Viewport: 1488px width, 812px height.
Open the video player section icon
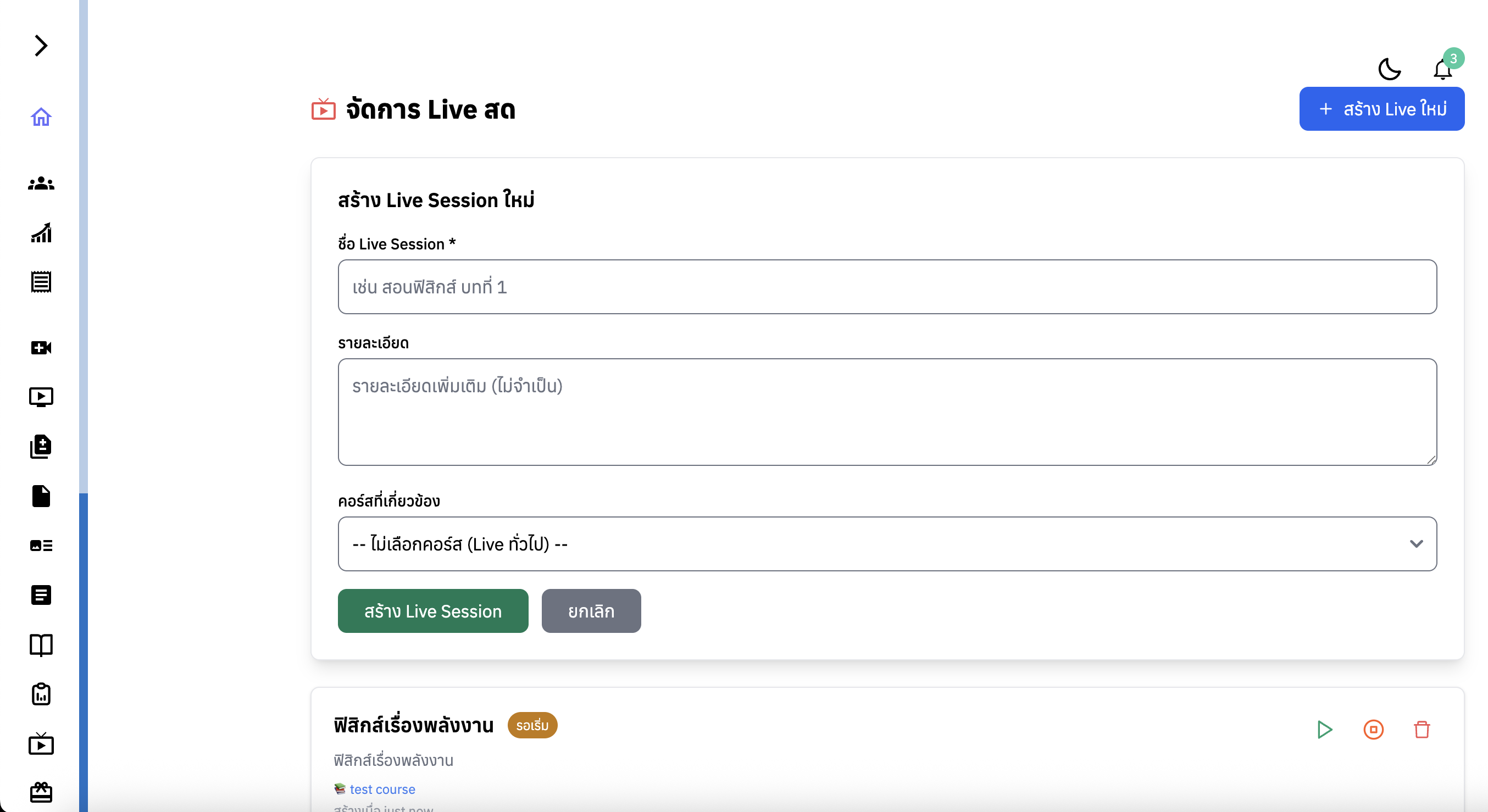click(41, 397)
